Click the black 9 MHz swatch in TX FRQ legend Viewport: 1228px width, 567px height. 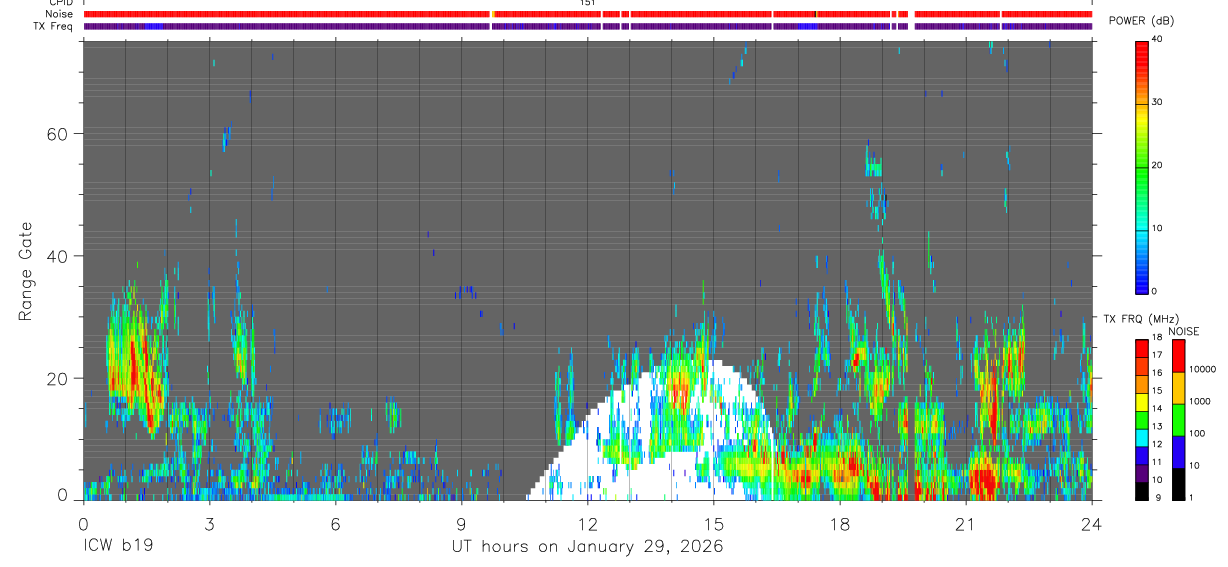[1142, 491]
